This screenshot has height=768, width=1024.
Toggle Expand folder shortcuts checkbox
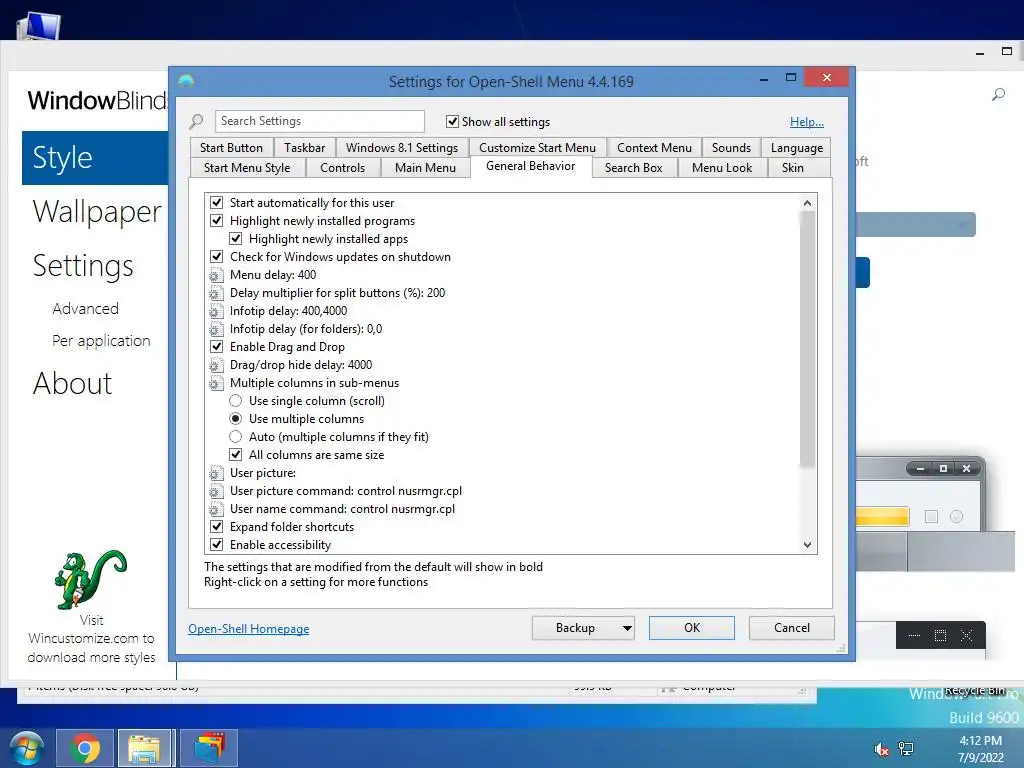pyautogui.click(x=217, y=526)
